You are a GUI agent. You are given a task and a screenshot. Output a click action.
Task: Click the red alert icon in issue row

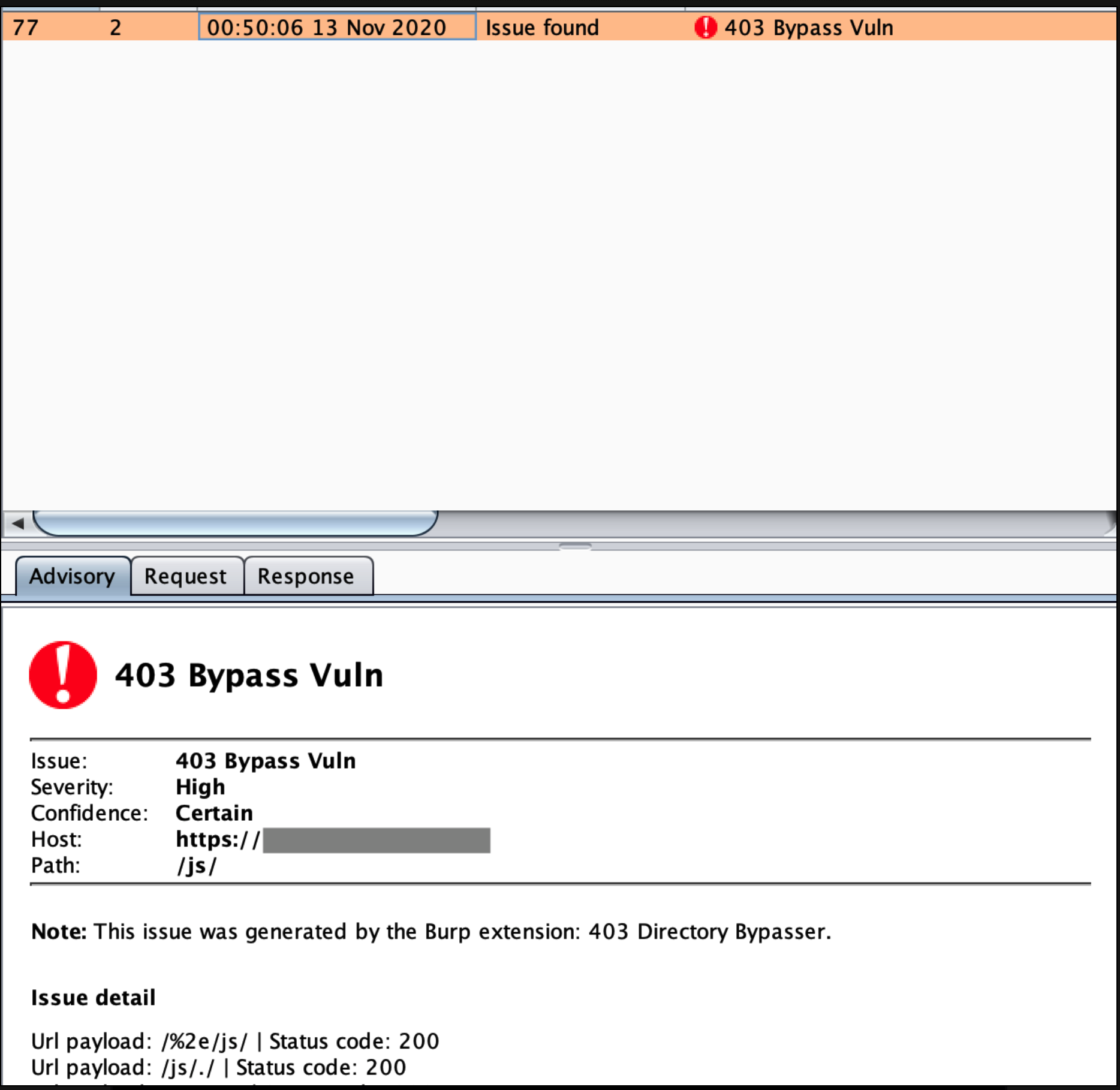pyautogui.click(x=705, y=28)
